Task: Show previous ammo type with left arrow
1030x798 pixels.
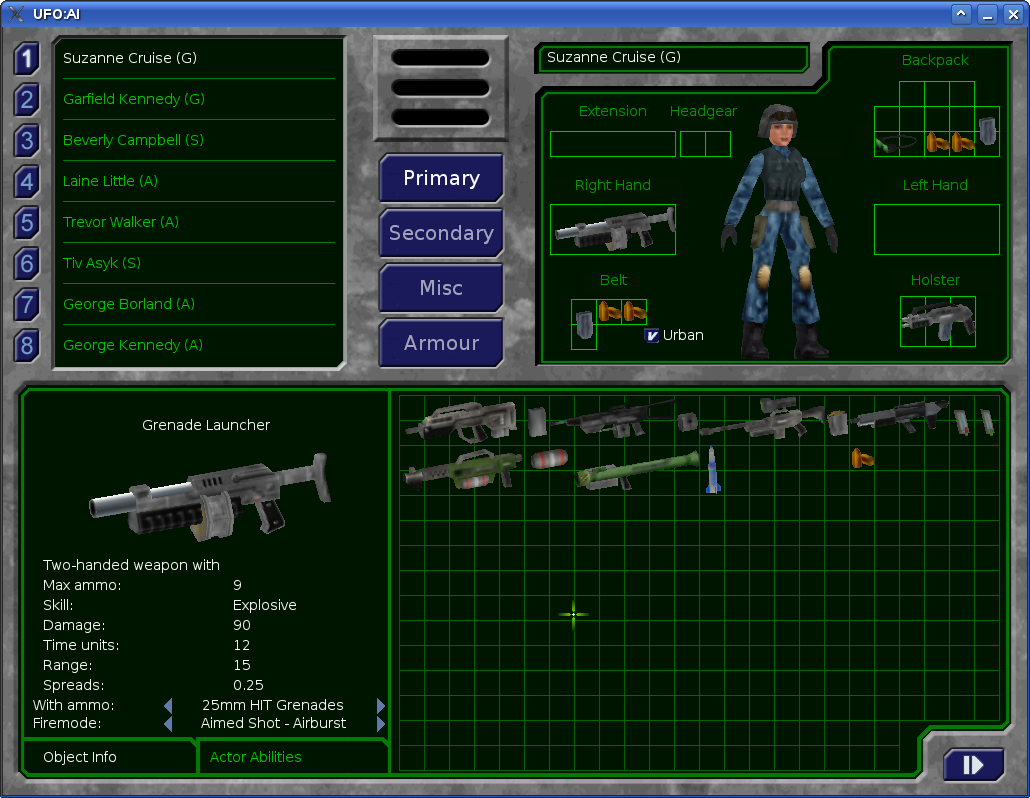Action: coord(168,705)
